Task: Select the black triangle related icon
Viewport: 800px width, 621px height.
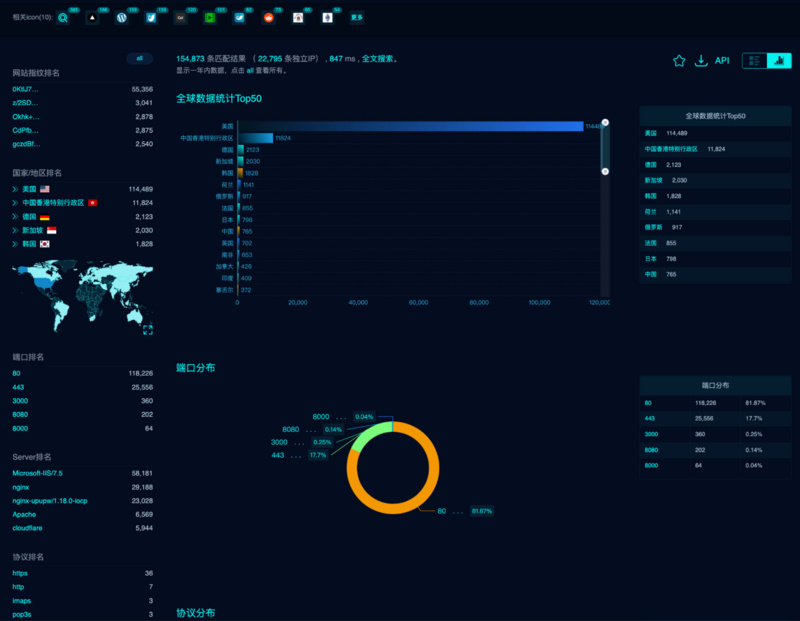Action: pyautogui.click(x=92, y=17)
